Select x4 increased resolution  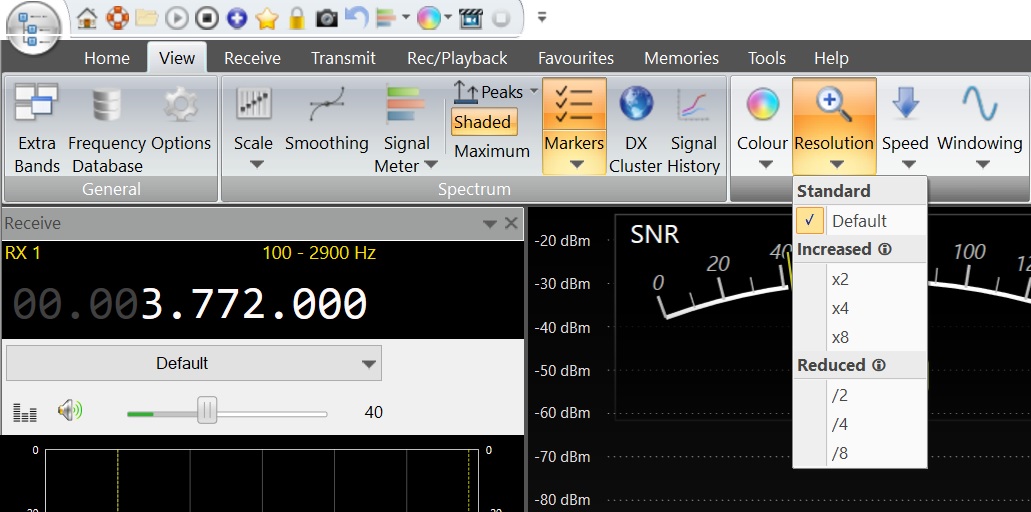(x=840, y=308)
